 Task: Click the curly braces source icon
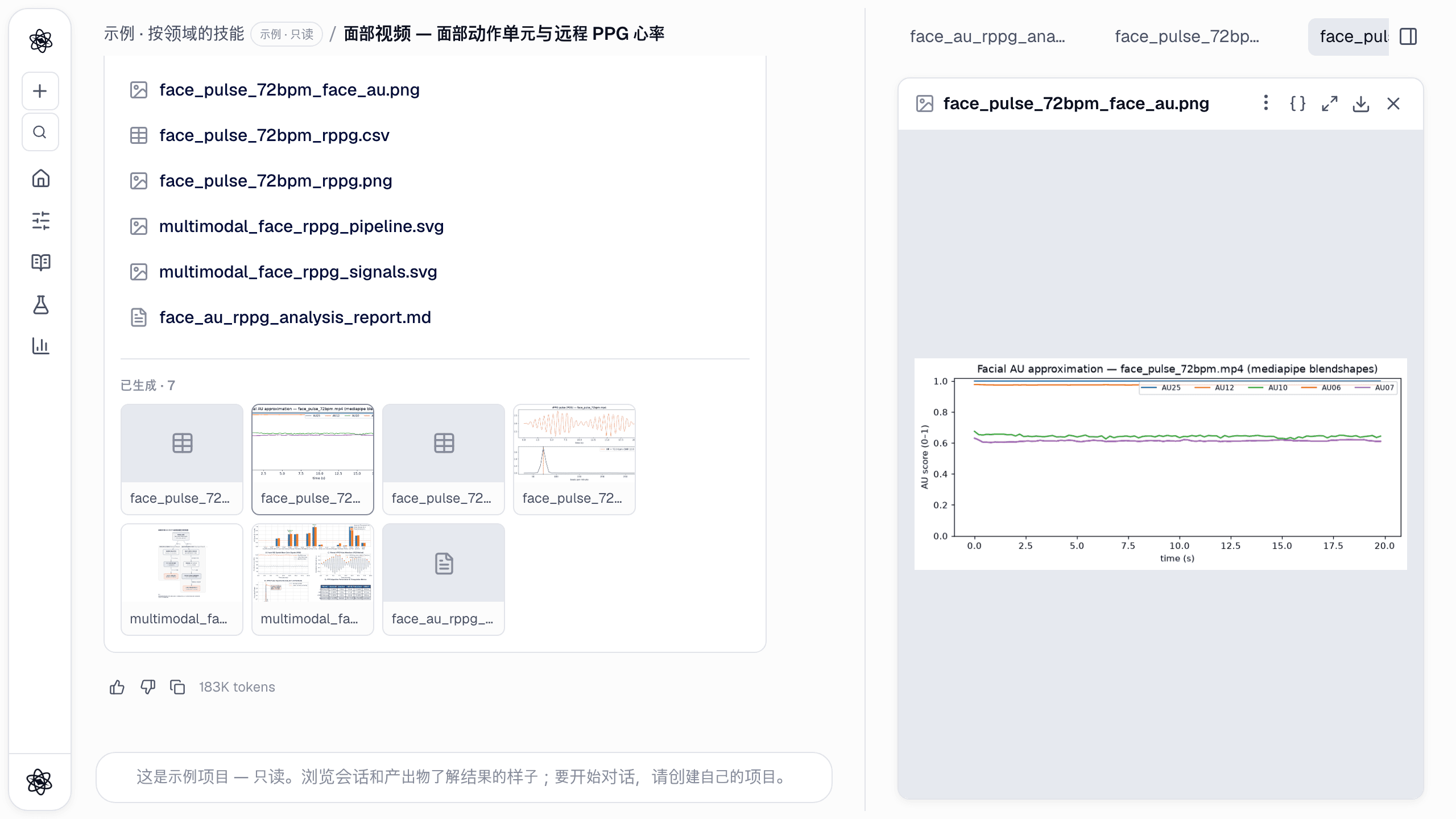click(x=1297, y=104)
